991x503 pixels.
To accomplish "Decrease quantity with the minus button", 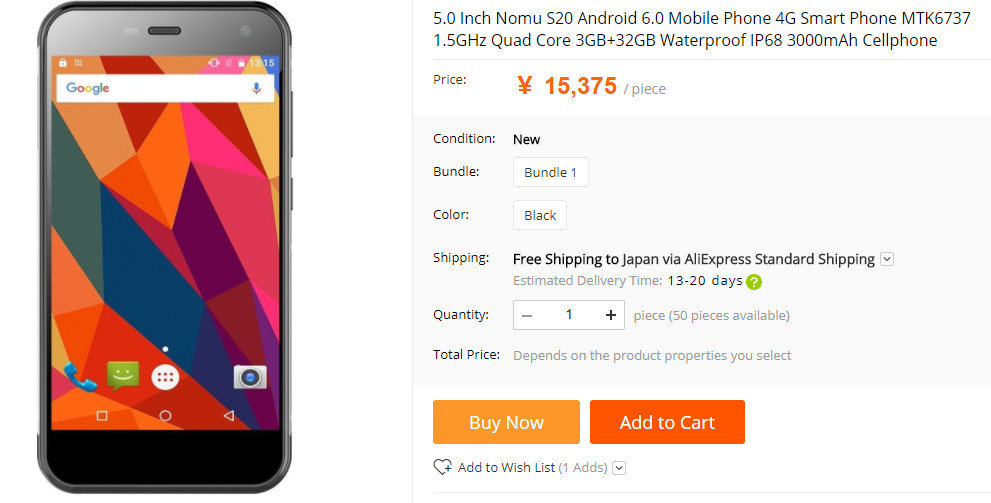I will [527, 315].
